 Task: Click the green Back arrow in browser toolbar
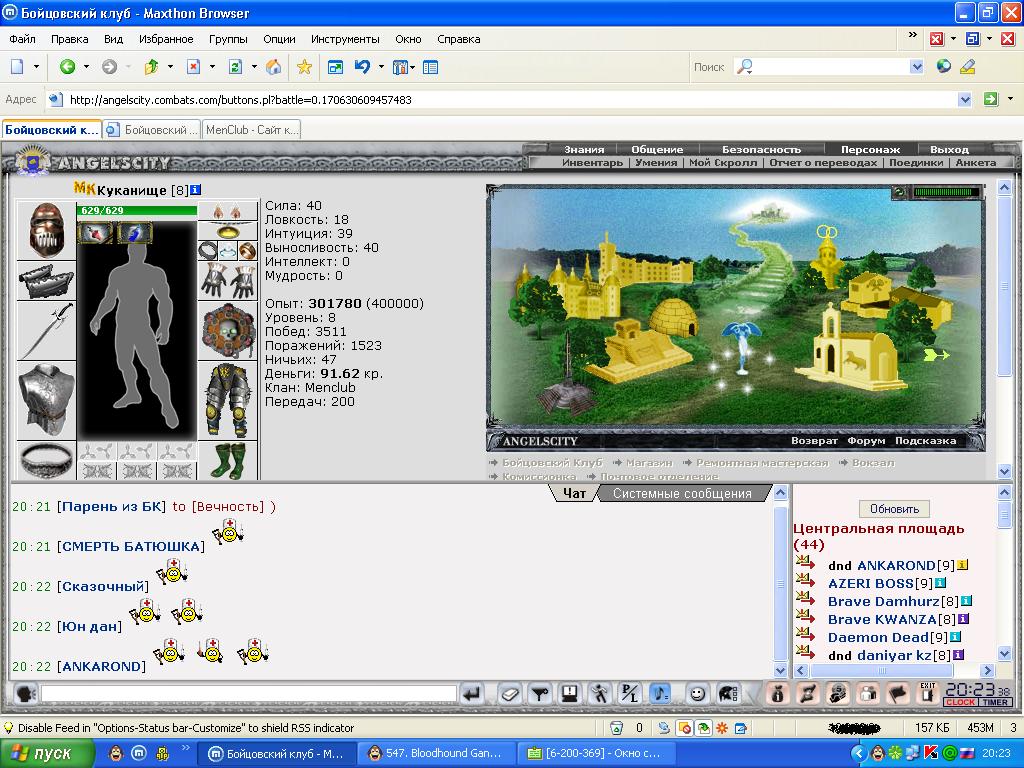[67, 67]
